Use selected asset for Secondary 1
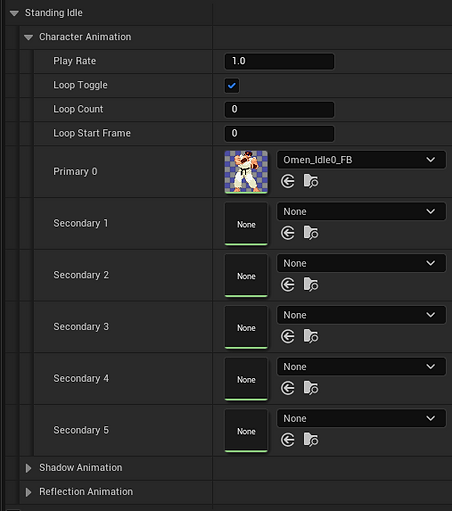Viewport: 452px width, 511px height. (x=288, y=233)
